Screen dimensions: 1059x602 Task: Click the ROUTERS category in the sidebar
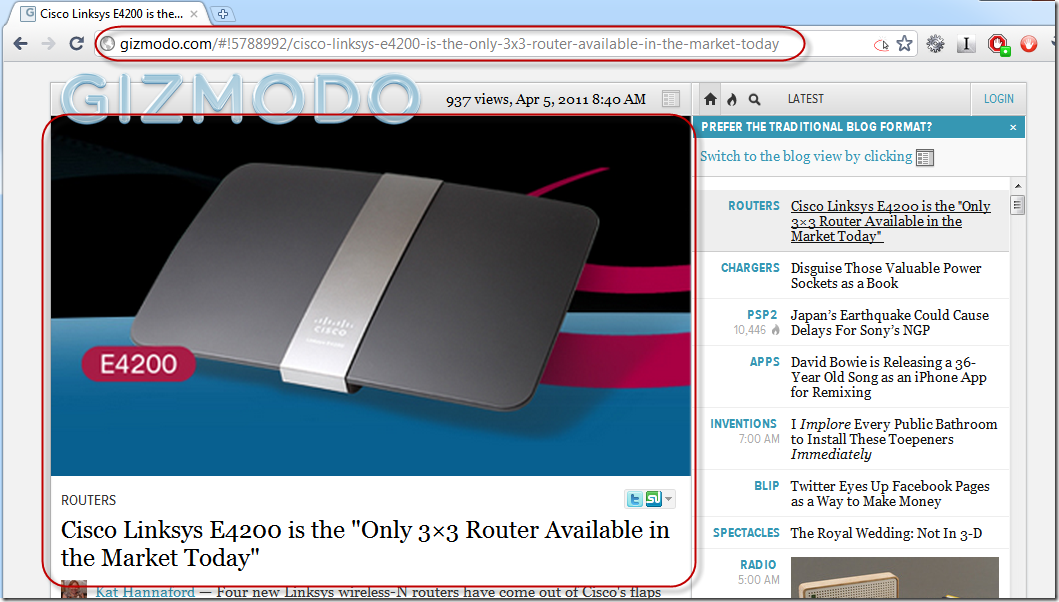click(754, 206)
